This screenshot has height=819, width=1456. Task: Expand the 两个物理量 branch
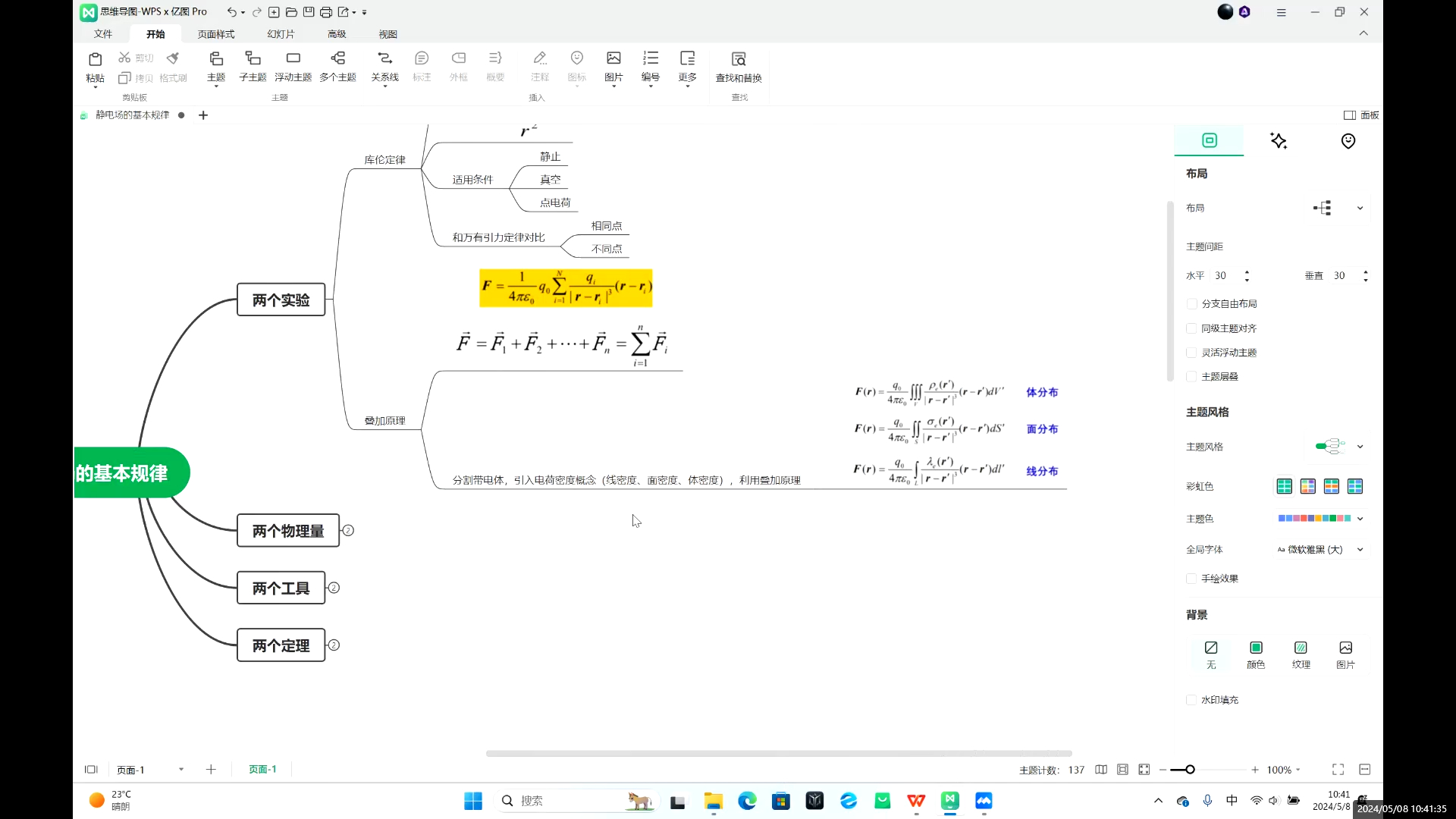pos(348,531)
